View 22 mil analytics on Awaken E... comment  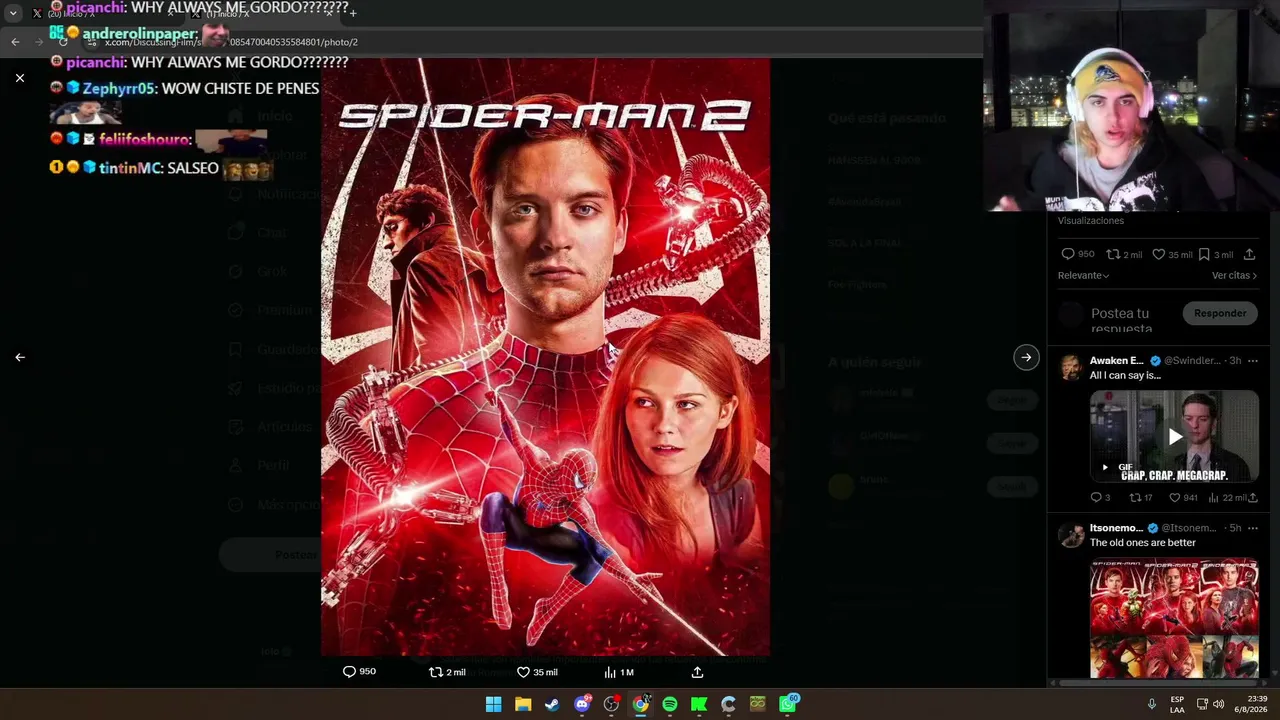(x=1227, y=497)
